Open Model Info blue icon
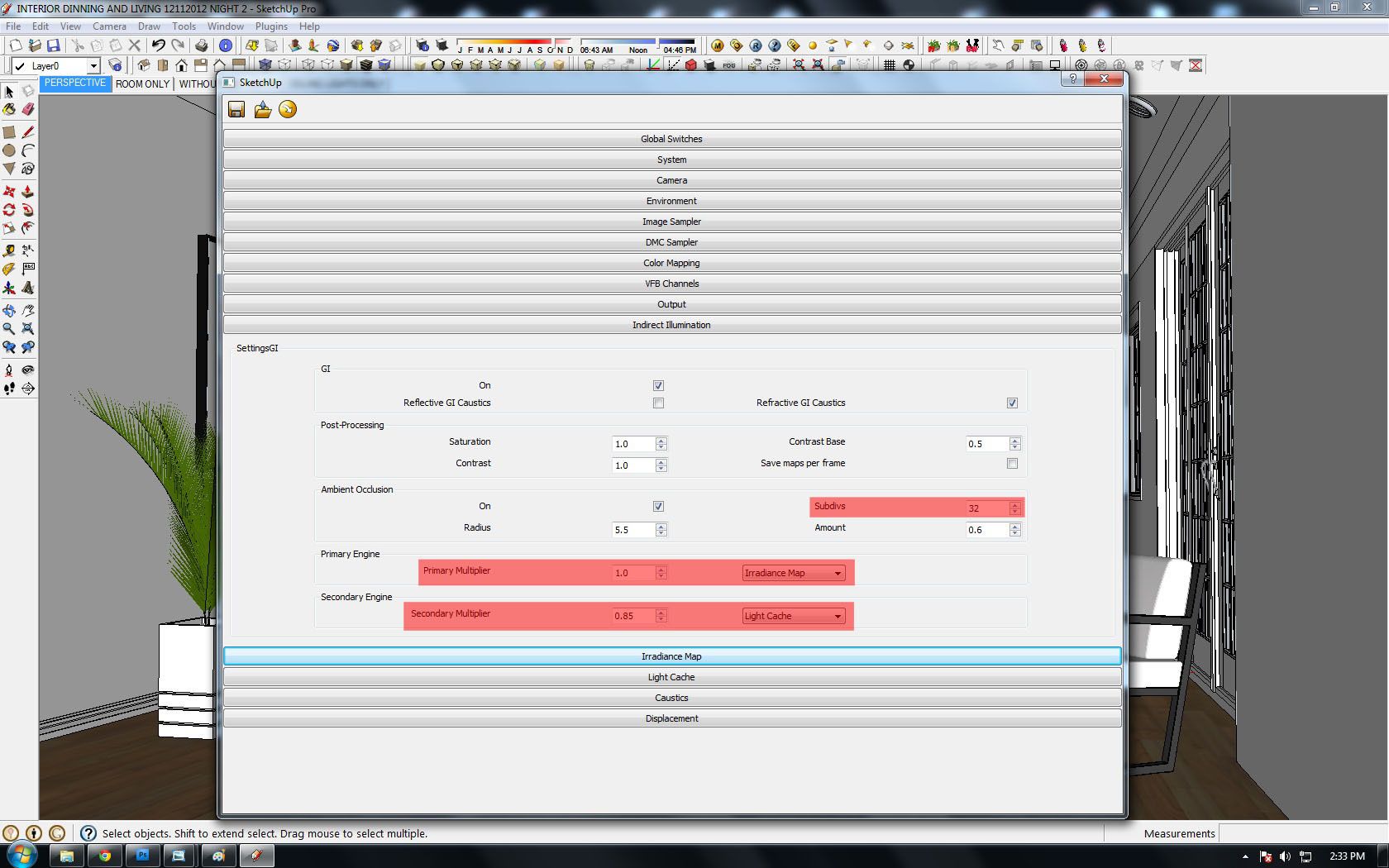Viewport: 1389px width, 868px height. pyautogui.click(x=226, y=45)
